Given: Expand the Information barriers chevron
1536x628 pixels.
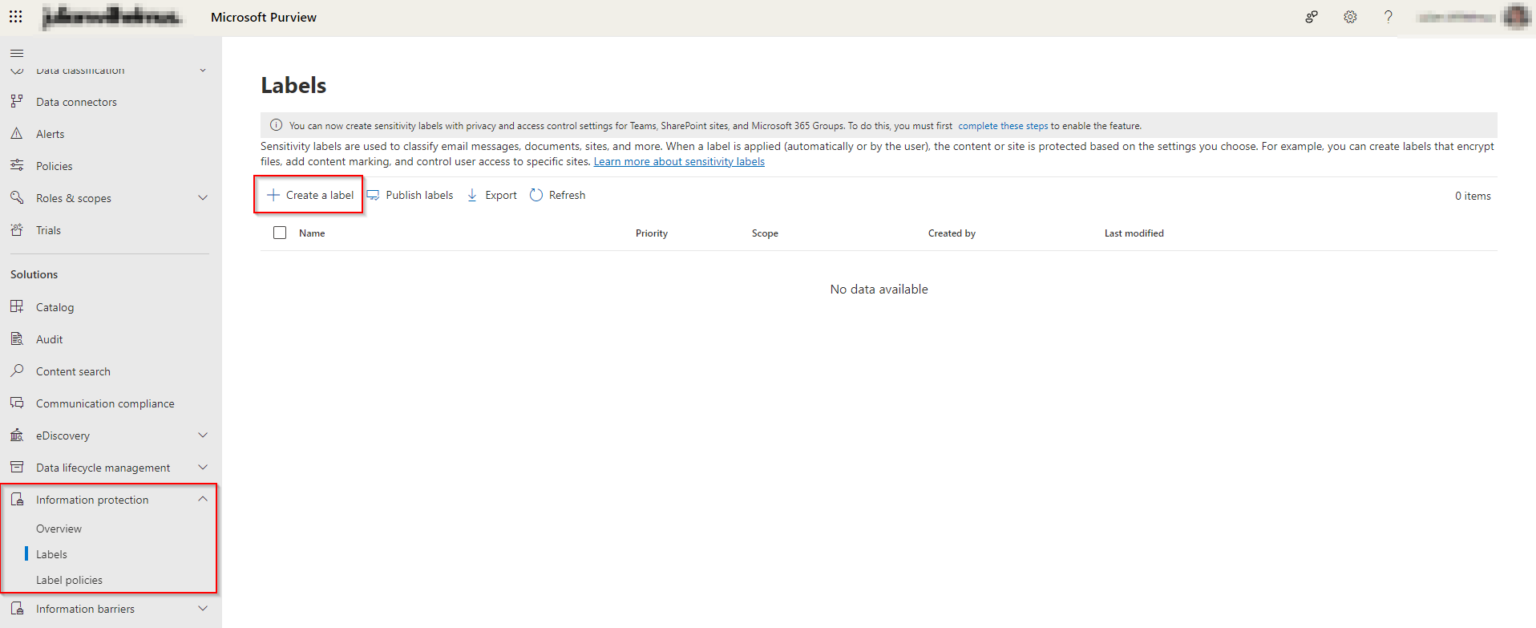Looking at the screenshot, I should click(203, 609).
